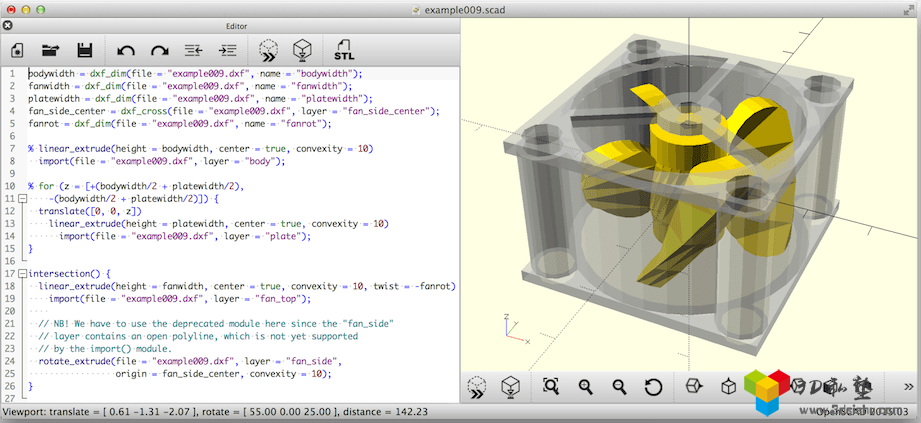921x423 pixels.
Task: Click the Viewport translate status bar text
Action: (x=216, y=412)
